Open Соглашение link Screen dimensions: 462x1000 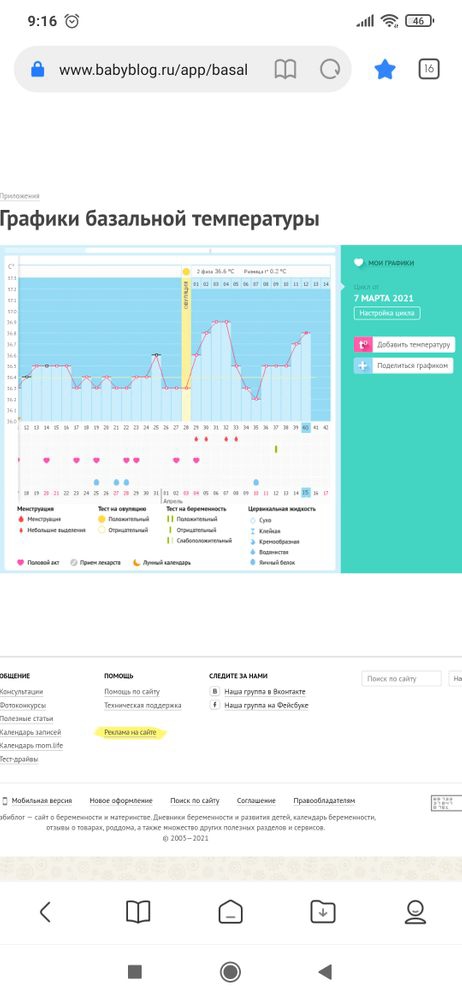tap(256, 800)
